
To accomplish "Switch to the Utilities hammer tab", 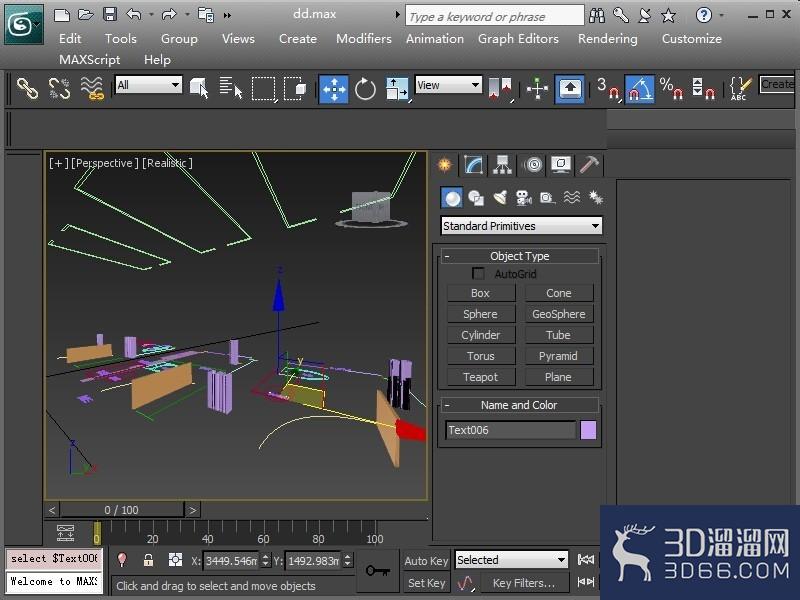I will [x=590, y=165].
